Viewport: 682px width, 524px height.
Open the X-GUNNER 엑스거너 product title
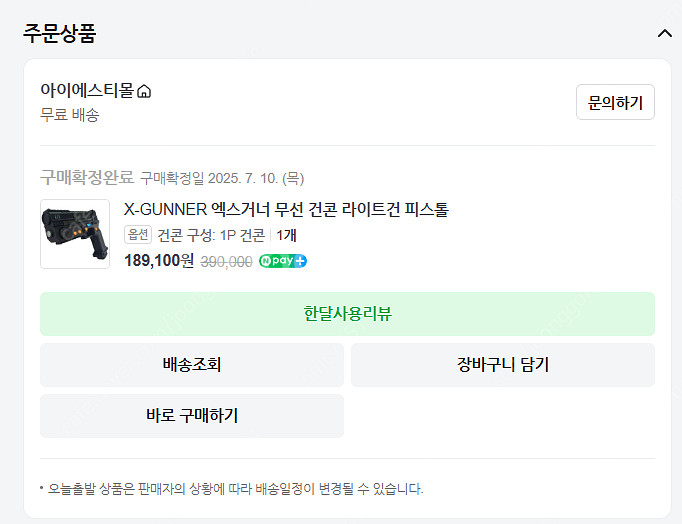286,210
